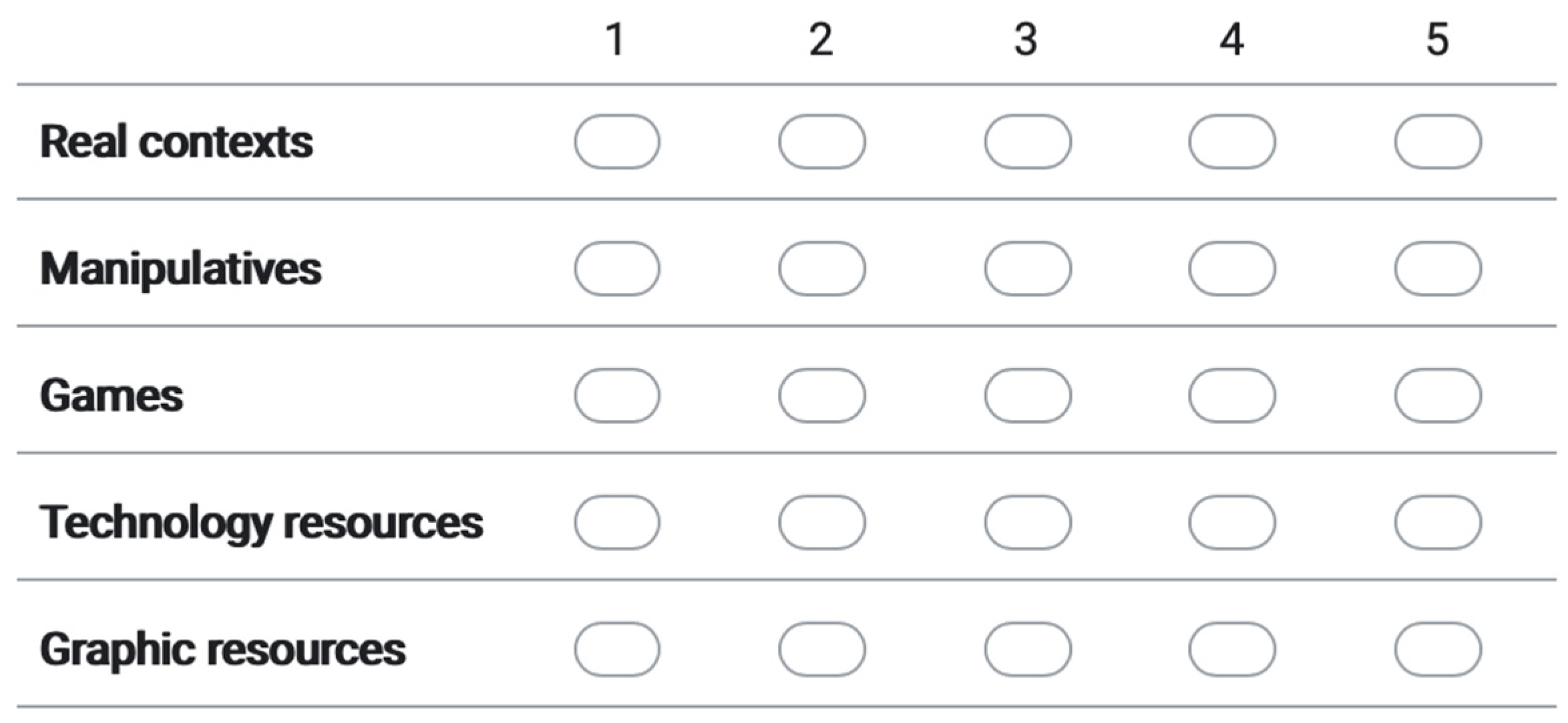The width and height of the screenshot is (1568, 723).
Task: Rate Technology resources as 2
Action: pos(822,522)
